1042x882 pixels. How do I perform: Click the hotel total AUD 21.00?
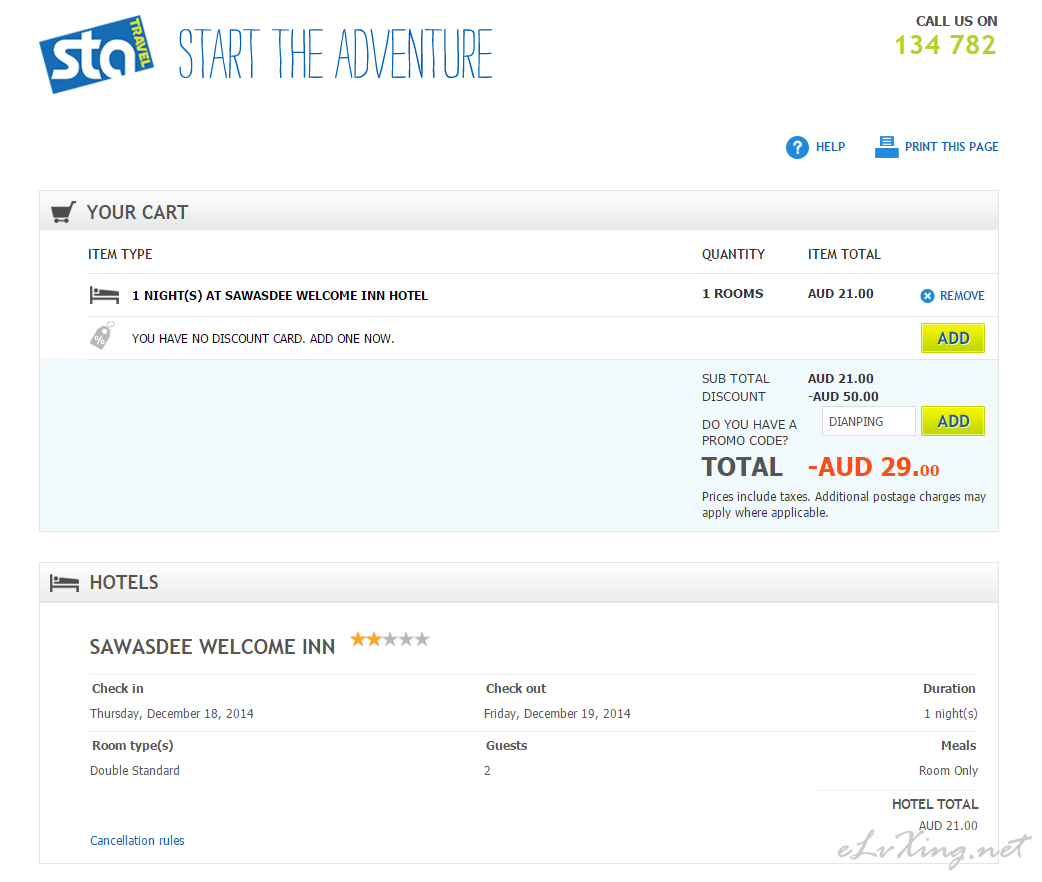[x=948, y=826]
